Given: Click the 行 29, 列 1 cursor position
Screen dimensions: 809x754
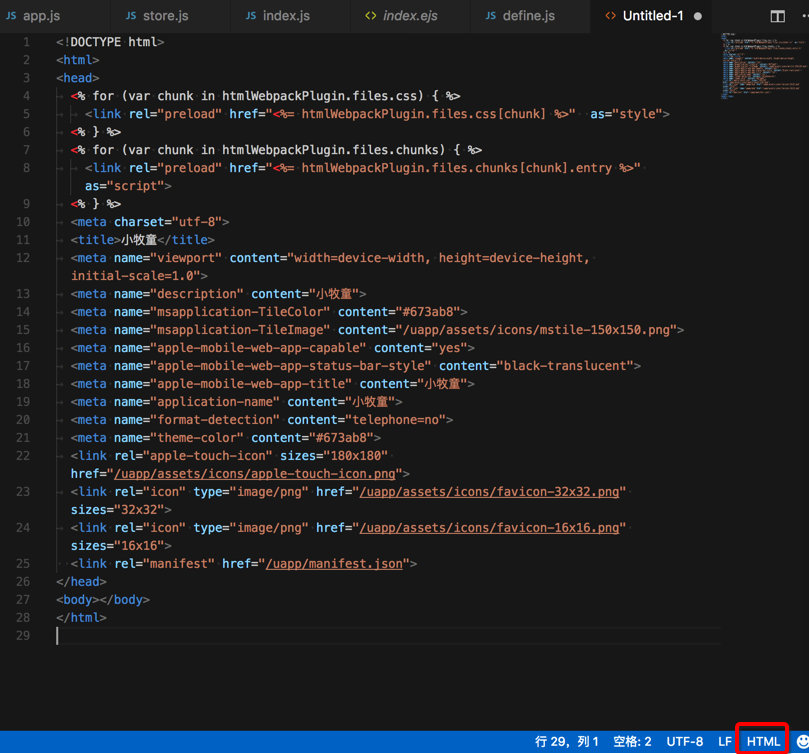Looking at the screenshot, I should click(x=567, y=742).
